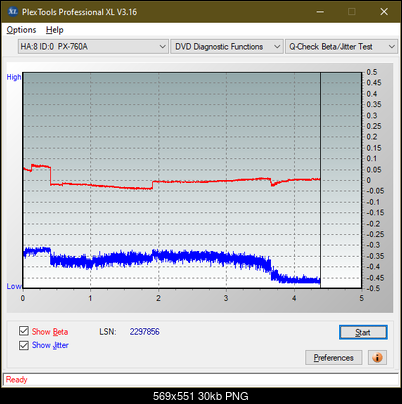Click the Start button

[x=363, y=332]
